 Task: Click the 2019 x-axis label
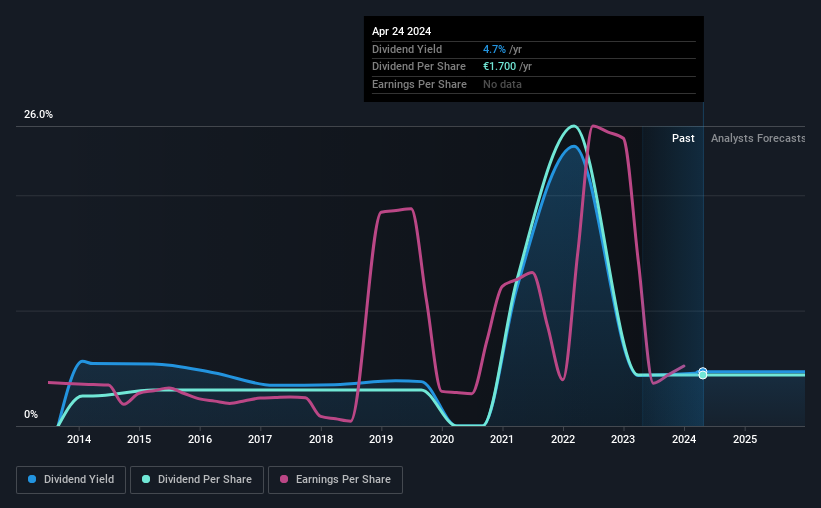coord(381,439)
